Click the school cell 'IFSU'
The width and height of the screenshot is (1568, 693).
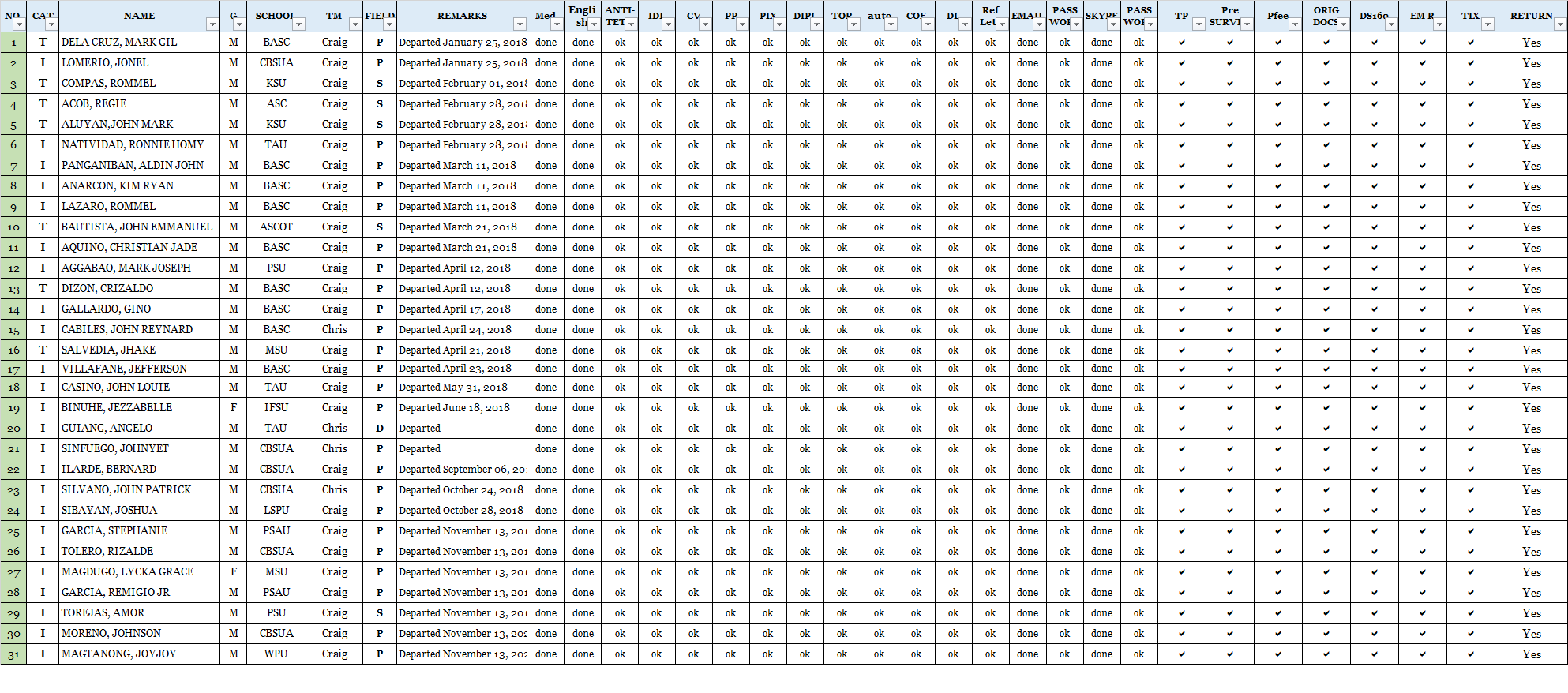(276, 408)
